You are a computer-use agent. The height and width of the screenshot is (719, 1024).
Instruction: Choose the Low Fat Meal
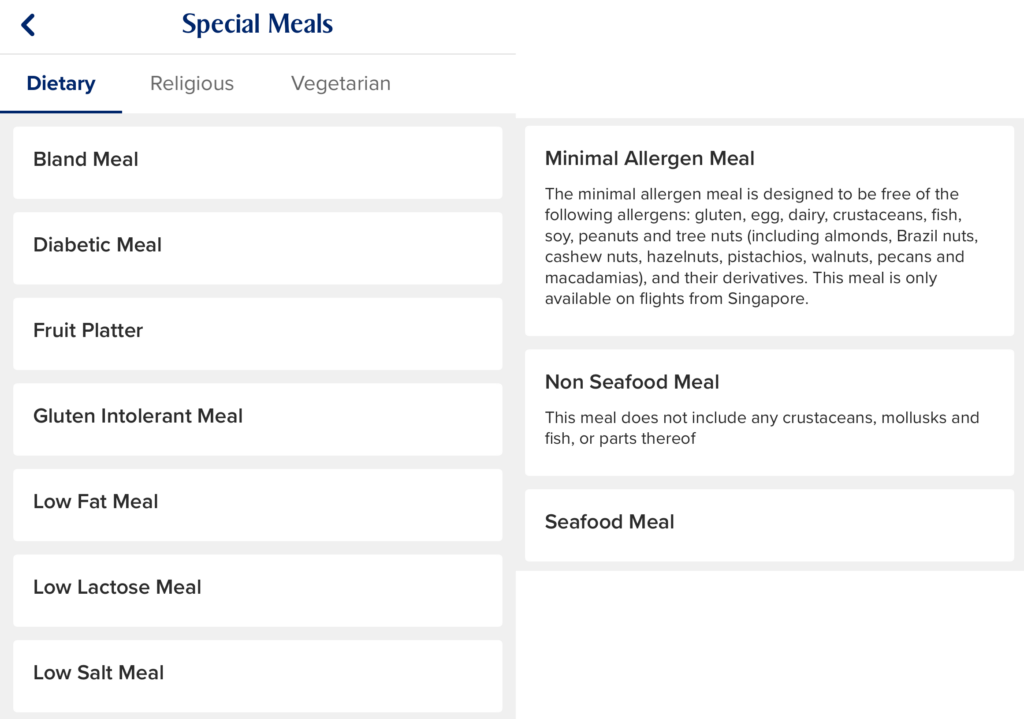point(257,502)
